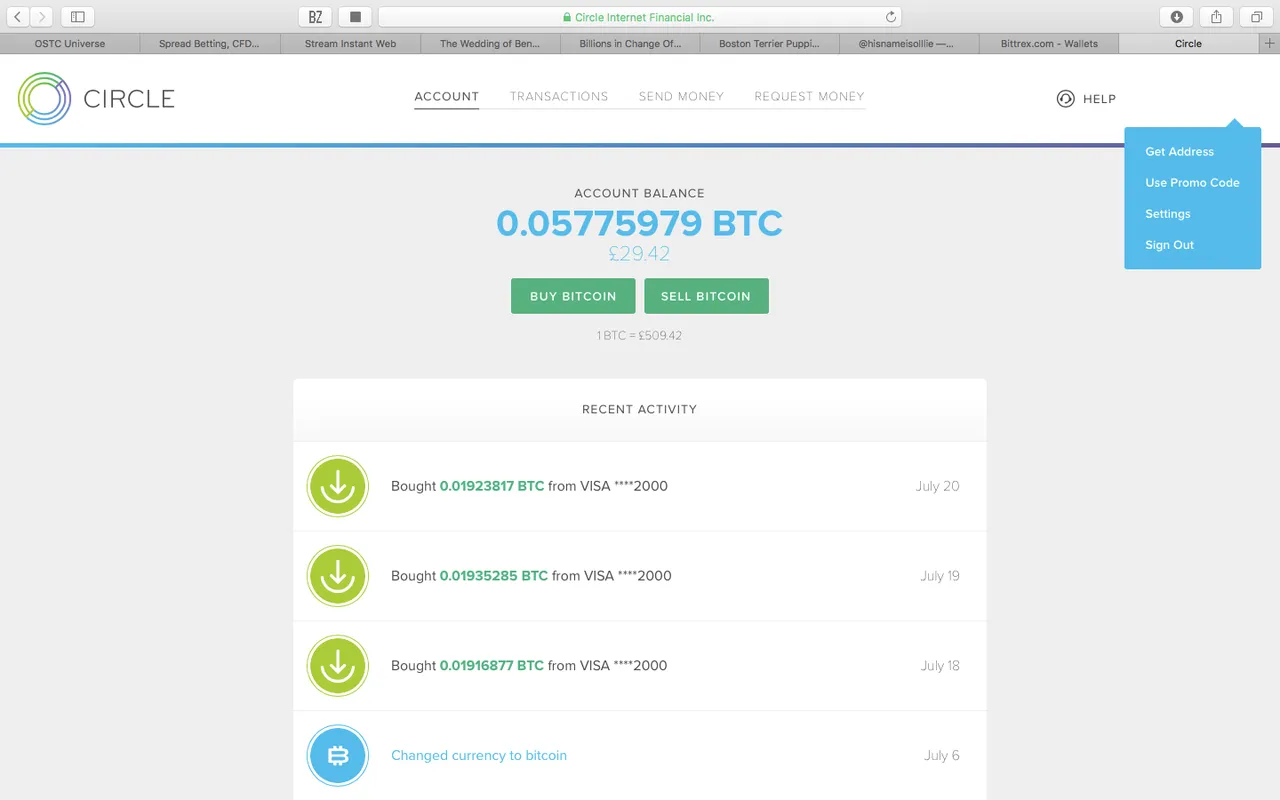Screen dimensions: 1280x800
Task: Open Safari downloads button
Action: 1176,17
